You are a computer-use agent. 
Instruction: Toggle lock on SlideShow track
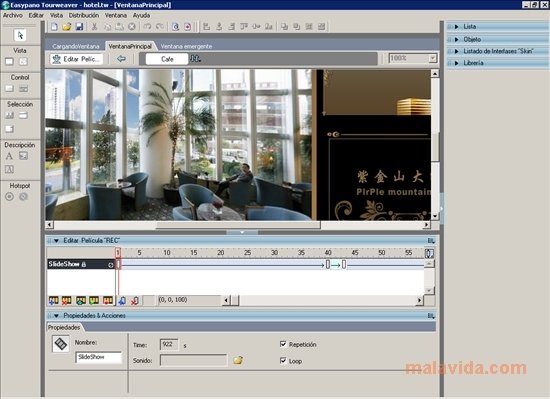point(84,264)
